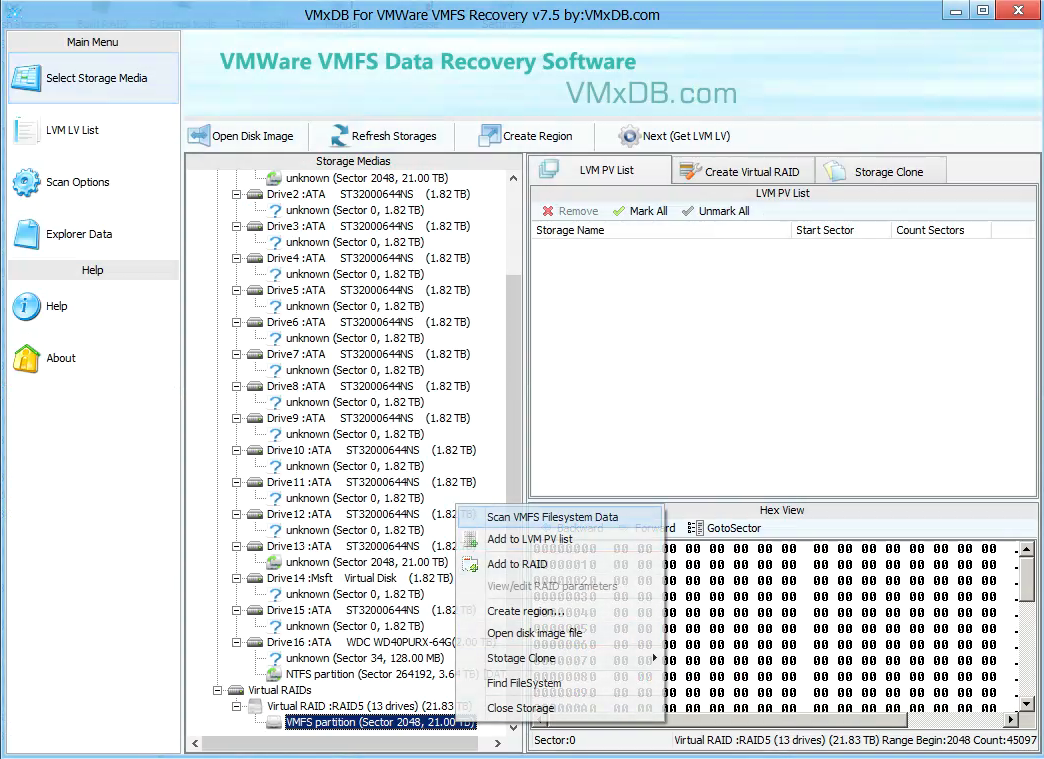Image resolution: width=1044 pixels, height=759 pixels.
Task: Click the Drive16 WDC disk icon
Action: coord(254,642)
